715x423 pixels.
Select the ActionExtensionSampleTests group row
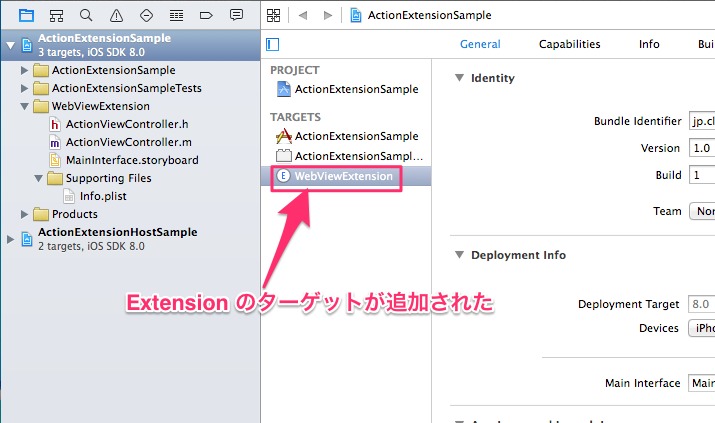click(130, 88)
